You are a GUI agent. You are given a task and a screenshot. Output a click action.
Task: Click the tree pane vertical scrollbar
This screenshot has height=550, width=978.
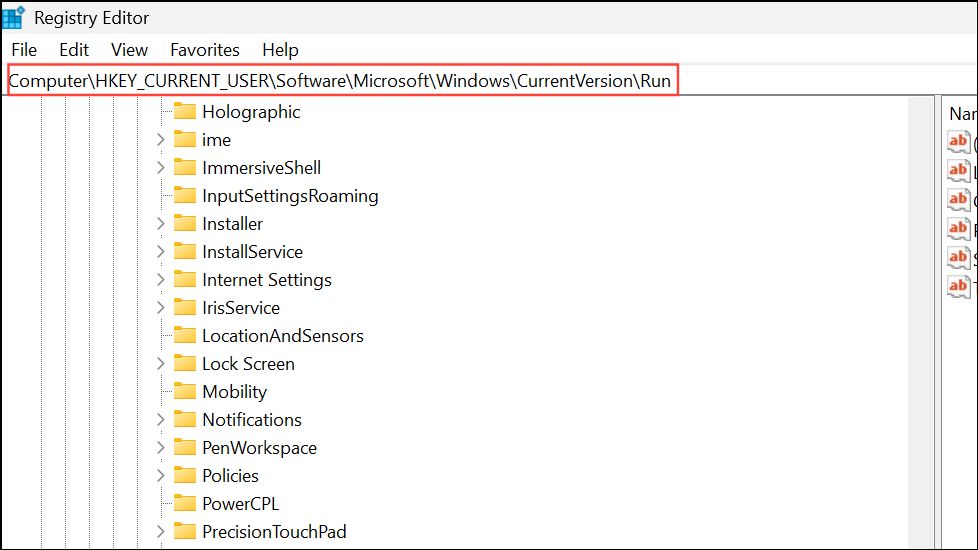(x=921, y=320)
